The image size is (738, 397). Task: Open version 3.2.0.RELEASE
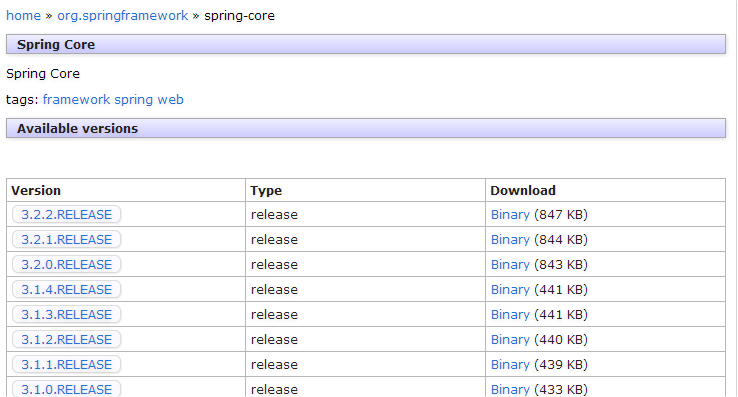[x=66, y=264]
